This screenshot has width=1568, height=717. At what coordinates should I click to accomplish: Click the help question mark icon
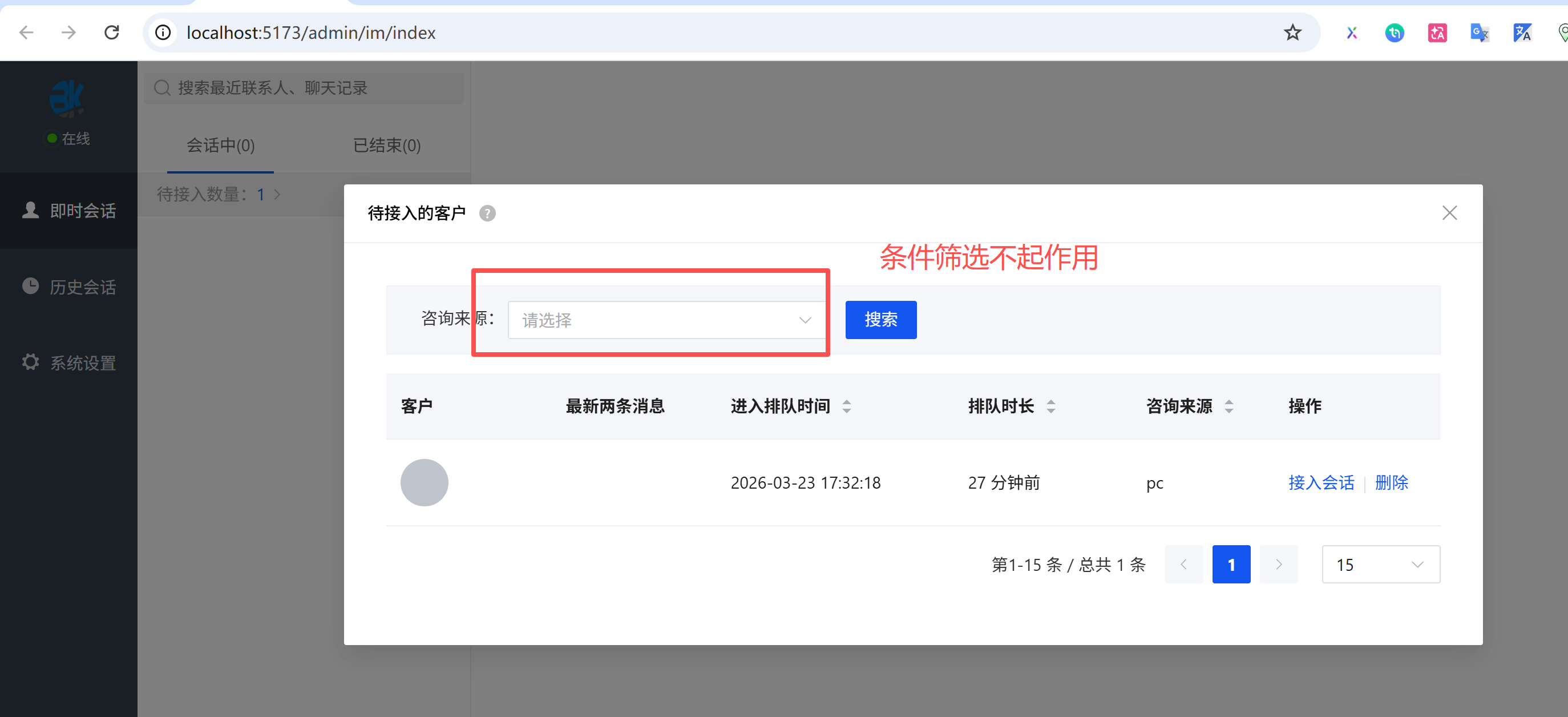point(487,213)
